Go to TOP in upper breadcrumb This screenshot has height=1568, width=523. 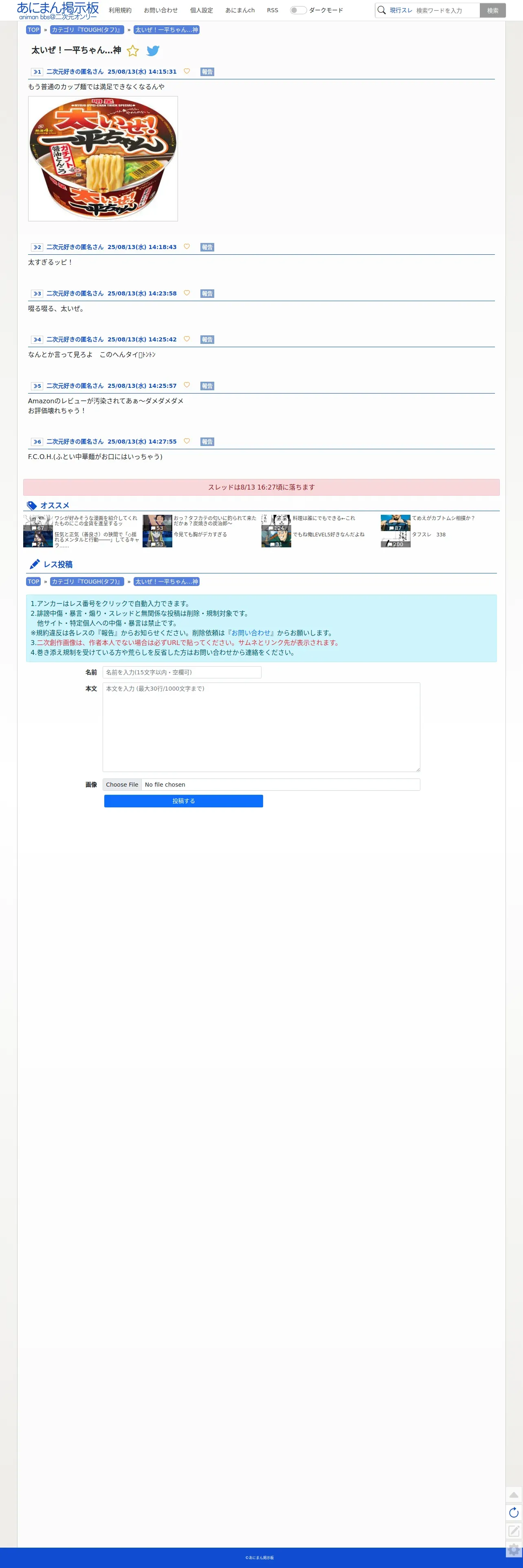point(33,30)
